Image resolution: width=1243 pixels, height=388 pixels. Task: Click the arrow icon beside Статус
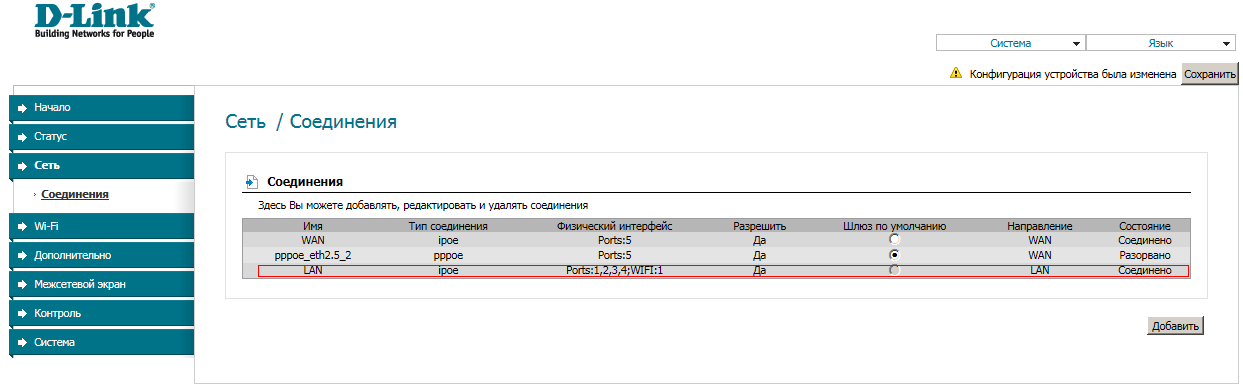[x=21, y=136]
